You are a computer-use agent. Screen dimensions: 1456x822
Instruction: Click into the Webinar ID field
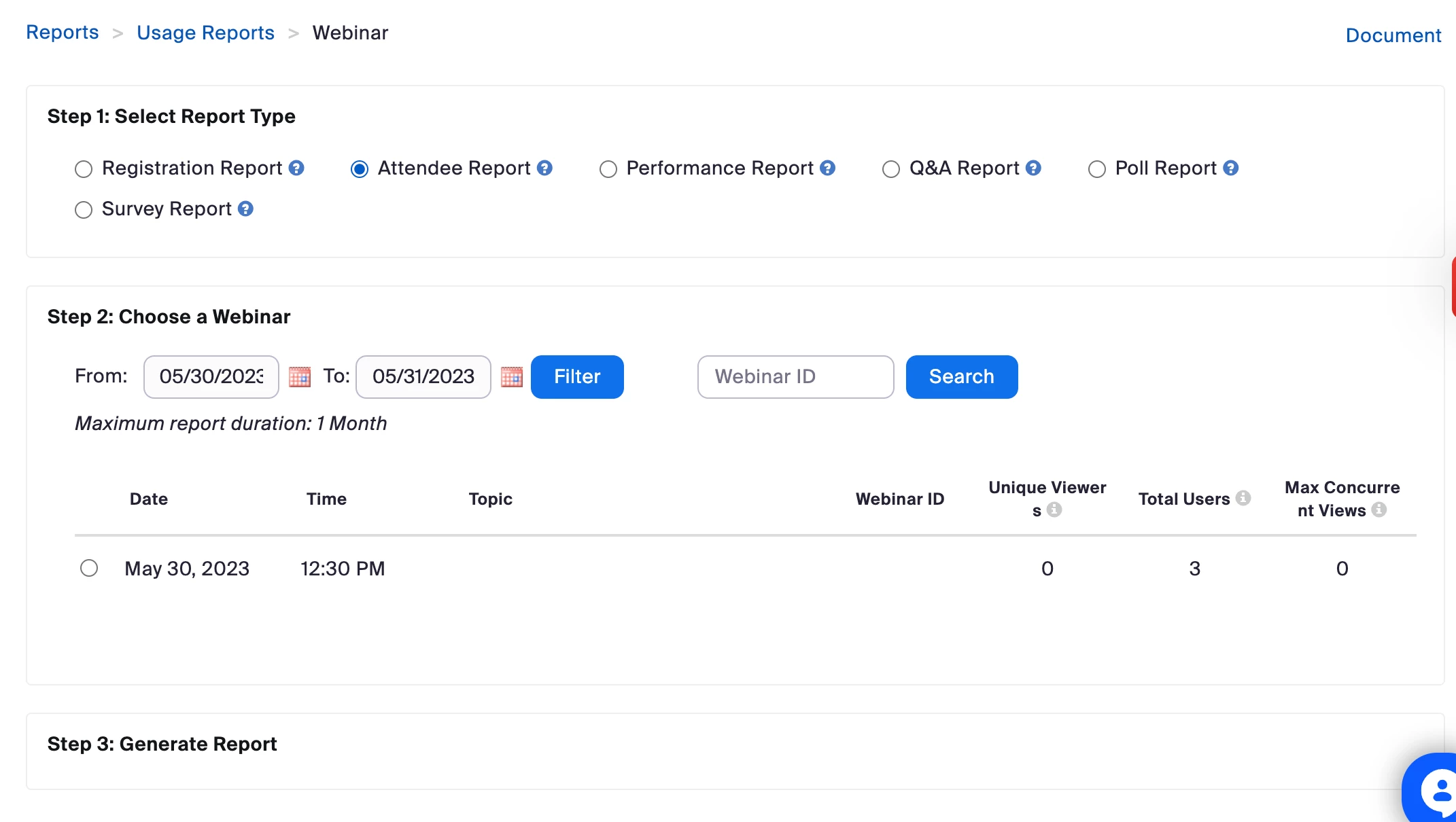(x=795, y=376)
